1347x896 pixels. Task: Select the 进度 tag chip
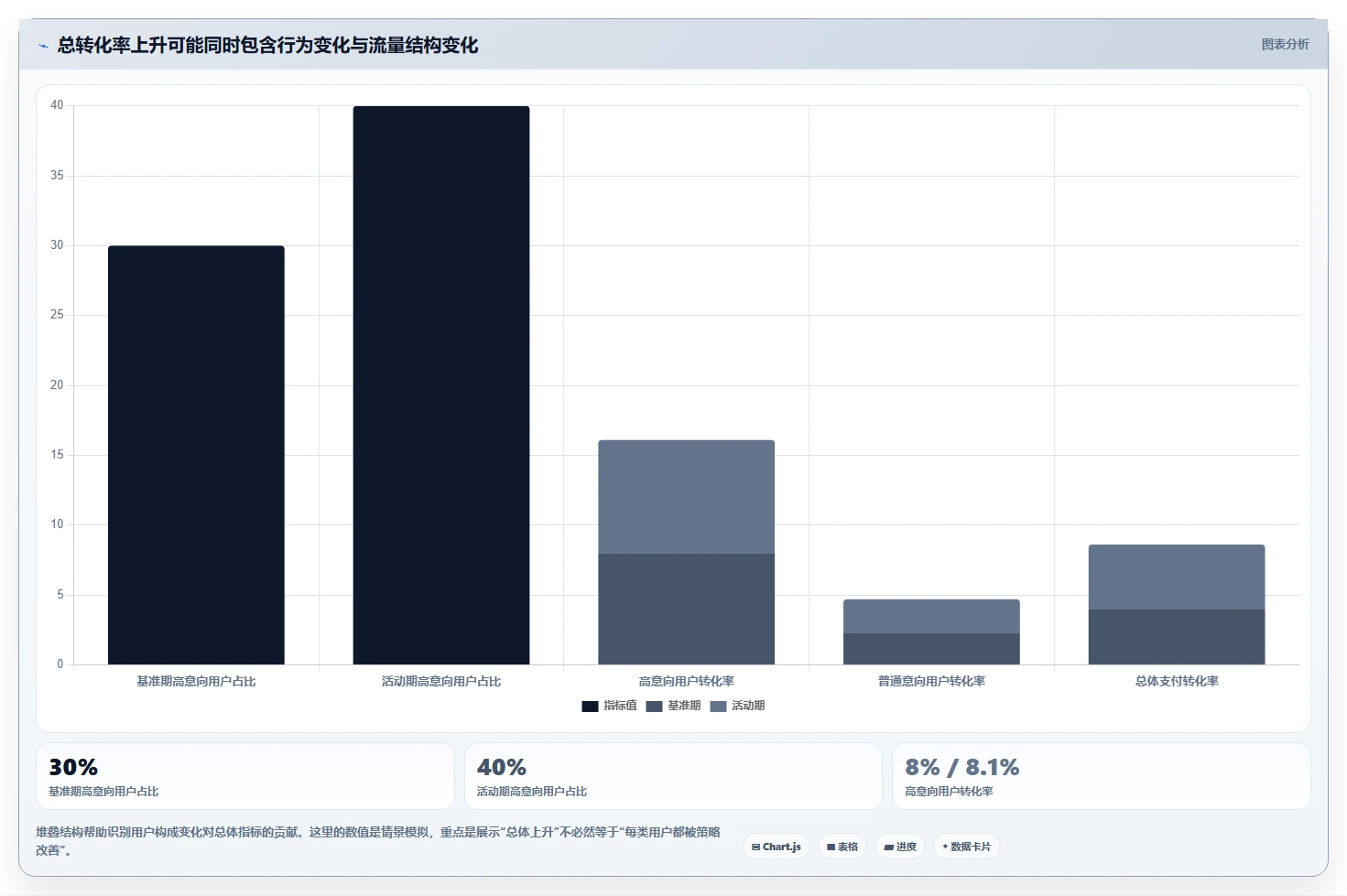[x=900, y=847]
